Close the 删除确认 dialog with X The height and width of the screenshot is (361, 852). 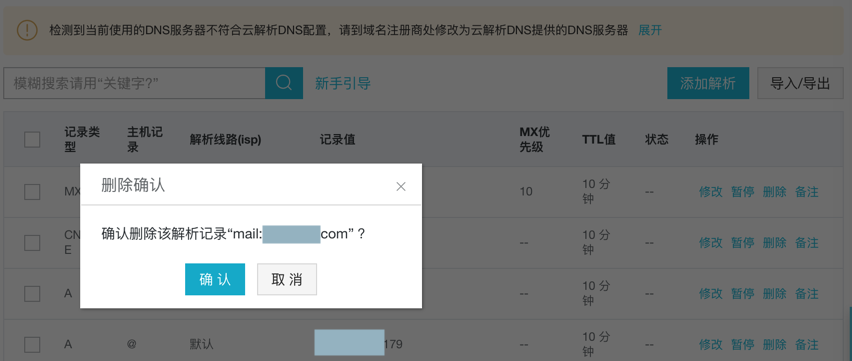pos(401,186)
